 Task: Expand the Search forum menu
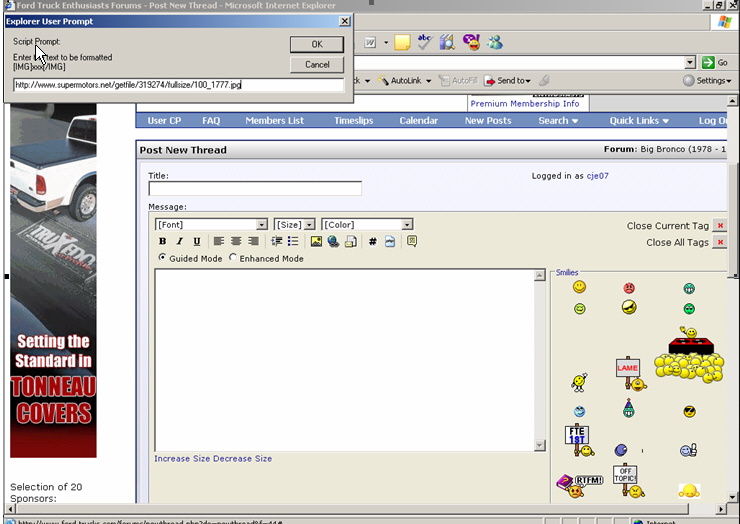[x=558, y=120]
